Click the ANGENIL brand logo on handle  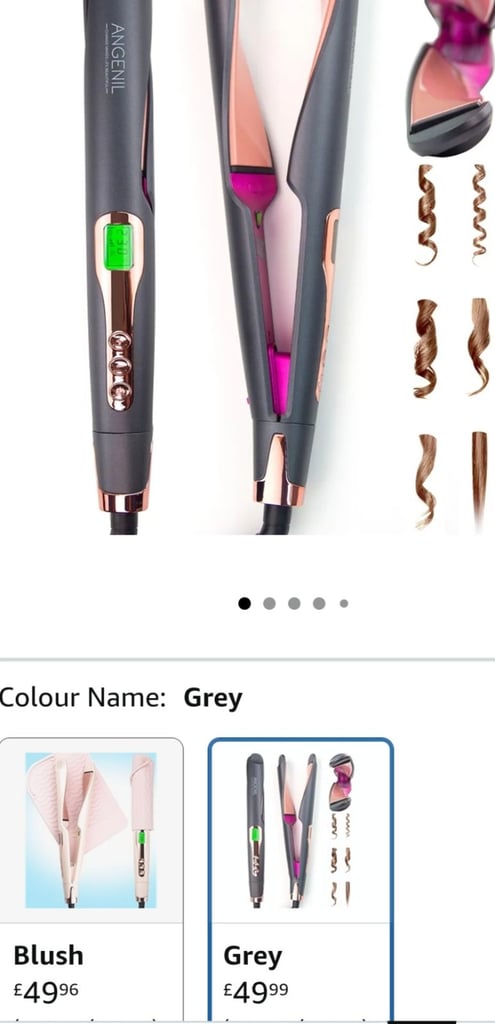click(x=117, y=57)
